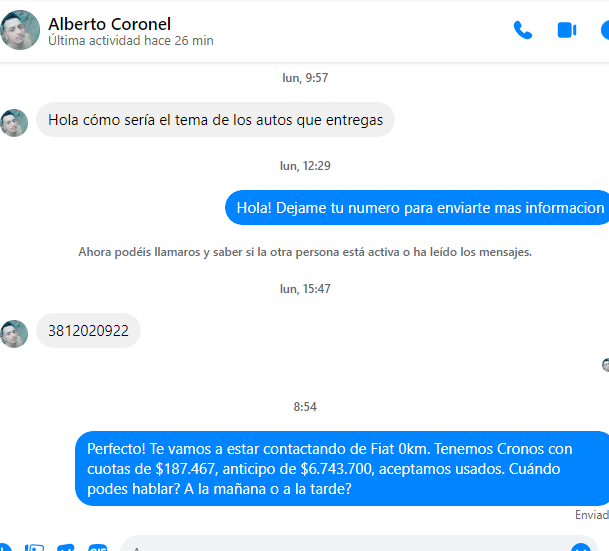Open the emoji picker in message box
609x551 pixels.
(581, 548)
